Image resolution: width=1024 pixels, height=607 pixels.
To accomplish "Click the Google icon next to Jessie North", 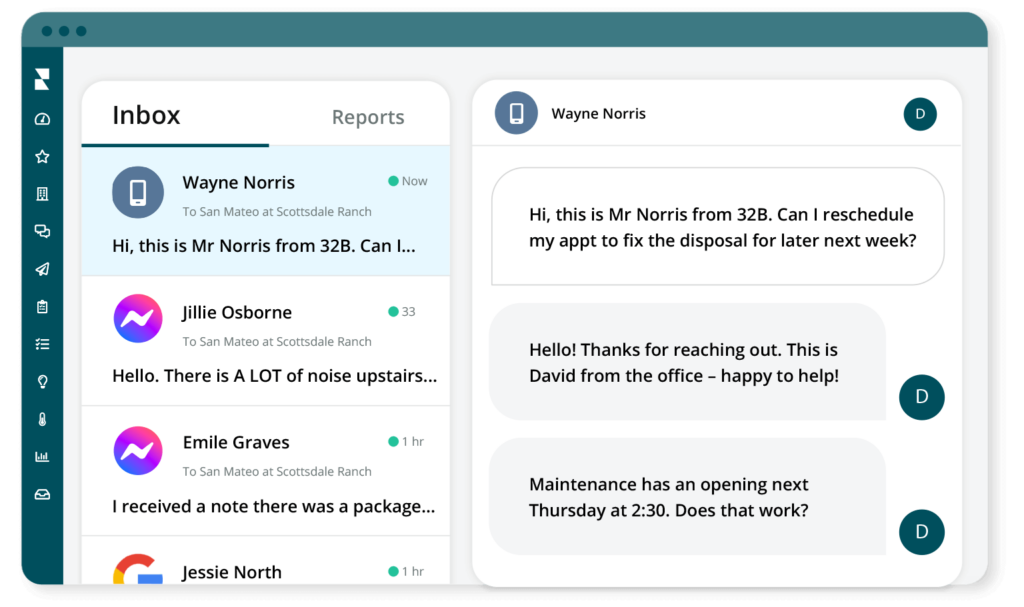I will tap(138, 573).
